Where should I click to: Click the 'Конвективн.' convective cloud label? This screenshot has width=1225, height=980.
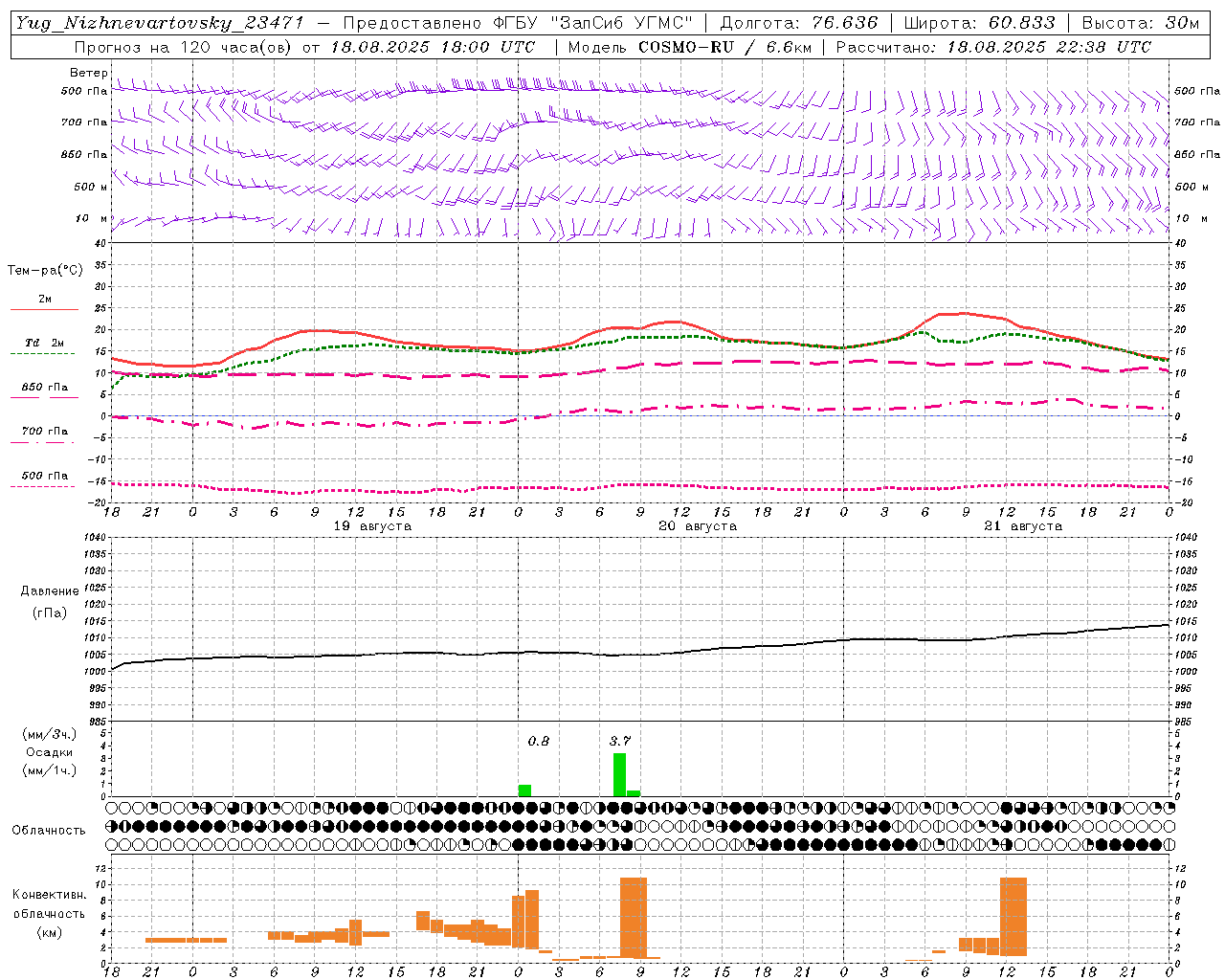pyautogui.click(x=50, y=894)
